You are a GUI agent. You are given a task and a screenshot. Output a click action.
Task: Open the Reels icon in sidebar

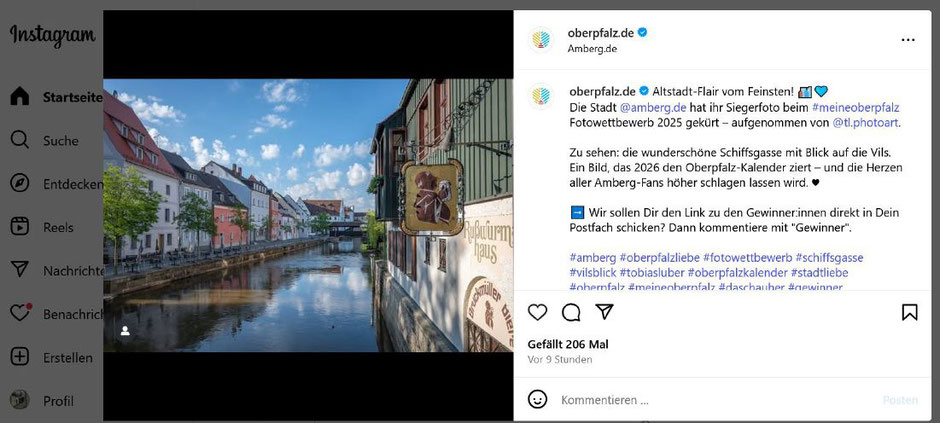click(x=20, y=226)
